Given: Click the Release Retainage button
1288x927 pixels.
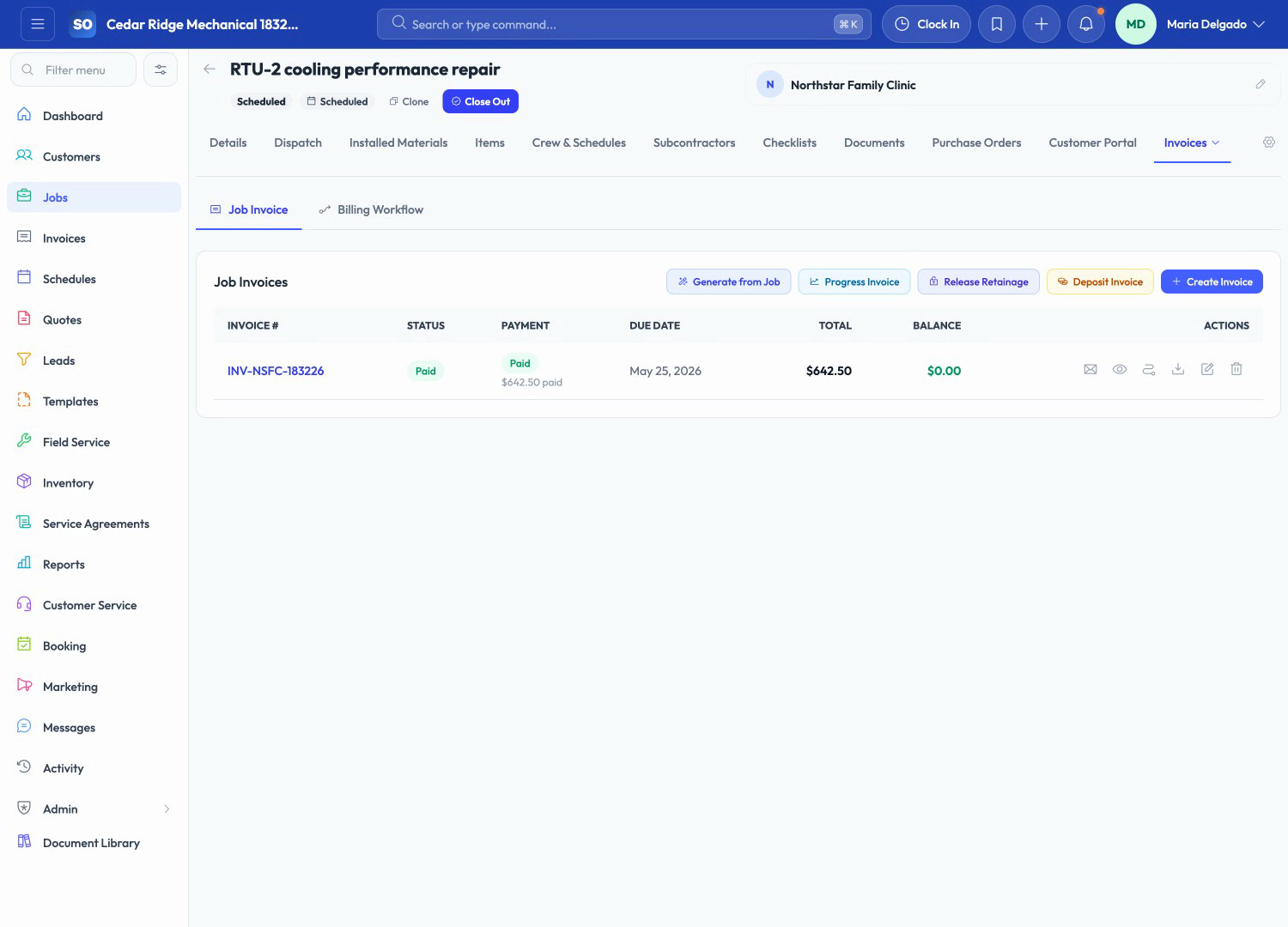Looking at the screenshot, I should pyautogui.click(x=979, y=282).
